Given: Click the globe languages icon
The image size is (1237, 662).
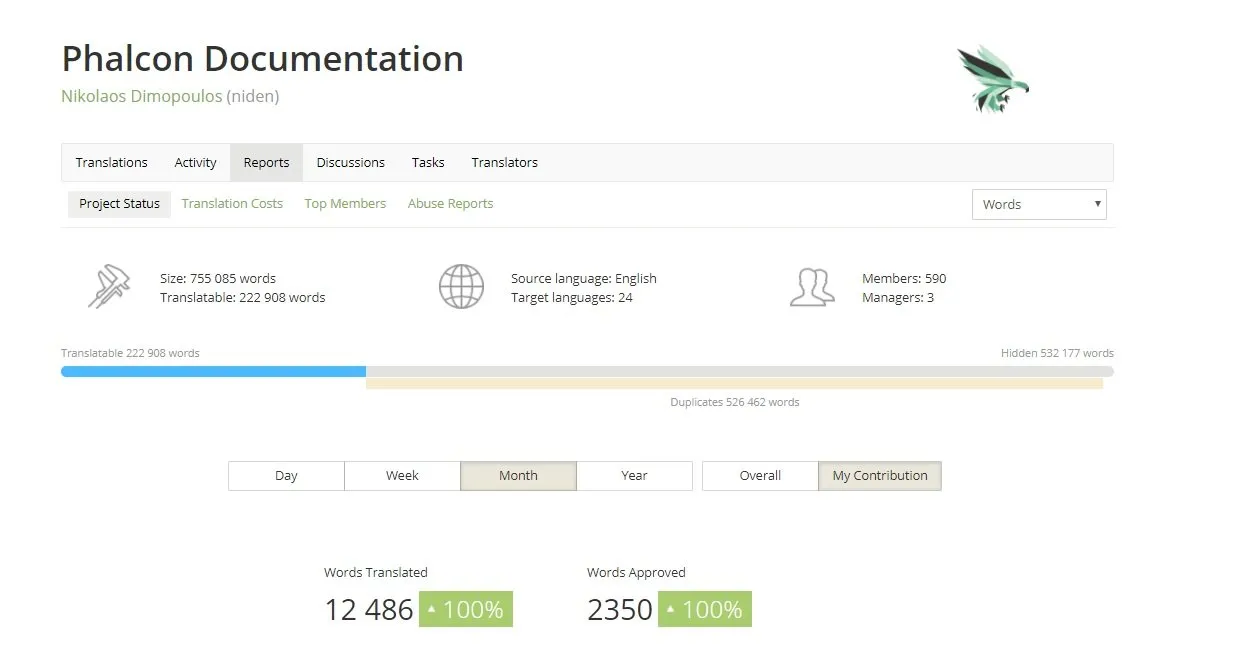Looking at the screenshot, I should [x=461, y=288].
